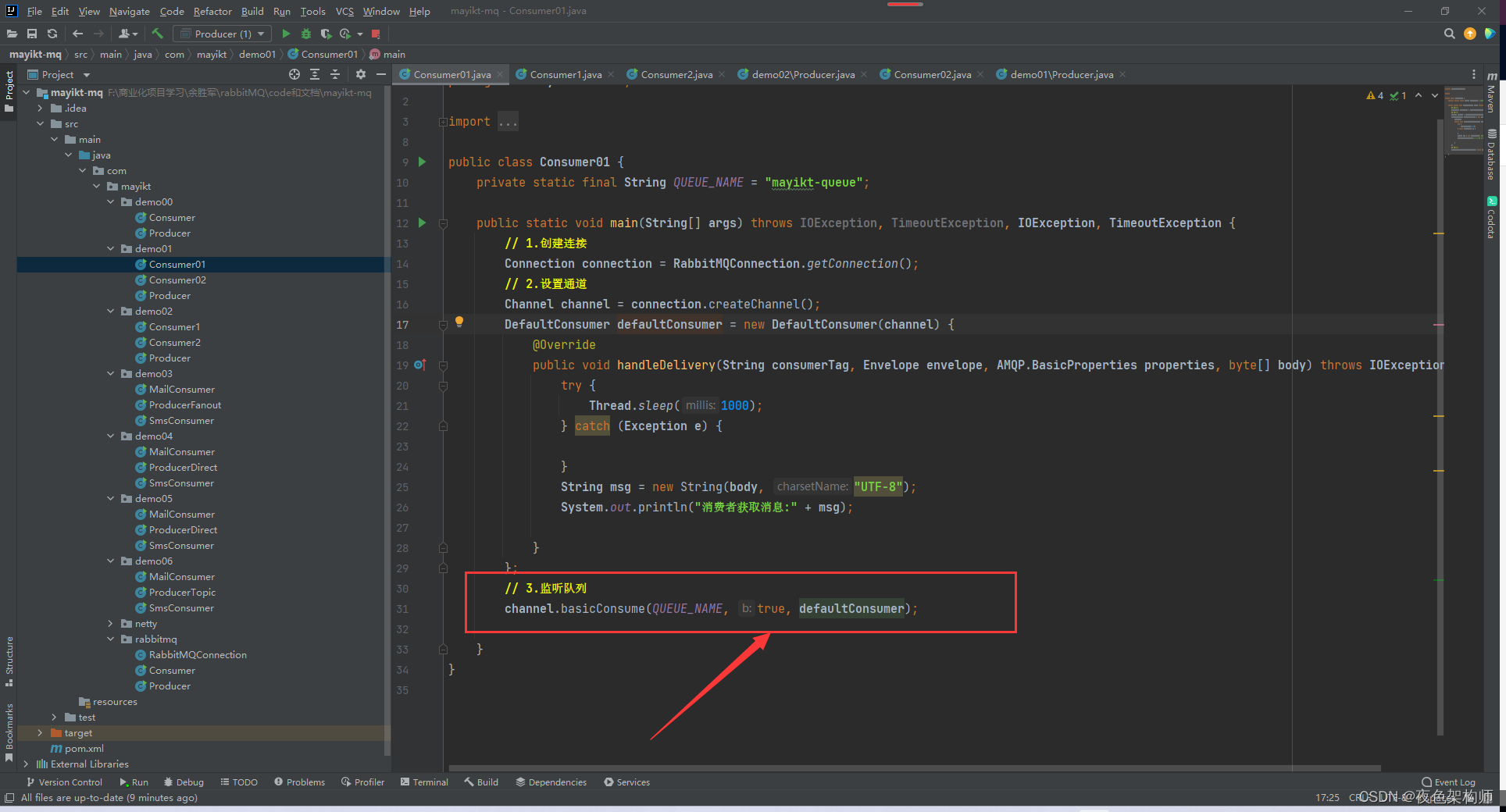Screen dimensions: 1506x812
Task: Click the Back navigation arrow
Action: 77,34
